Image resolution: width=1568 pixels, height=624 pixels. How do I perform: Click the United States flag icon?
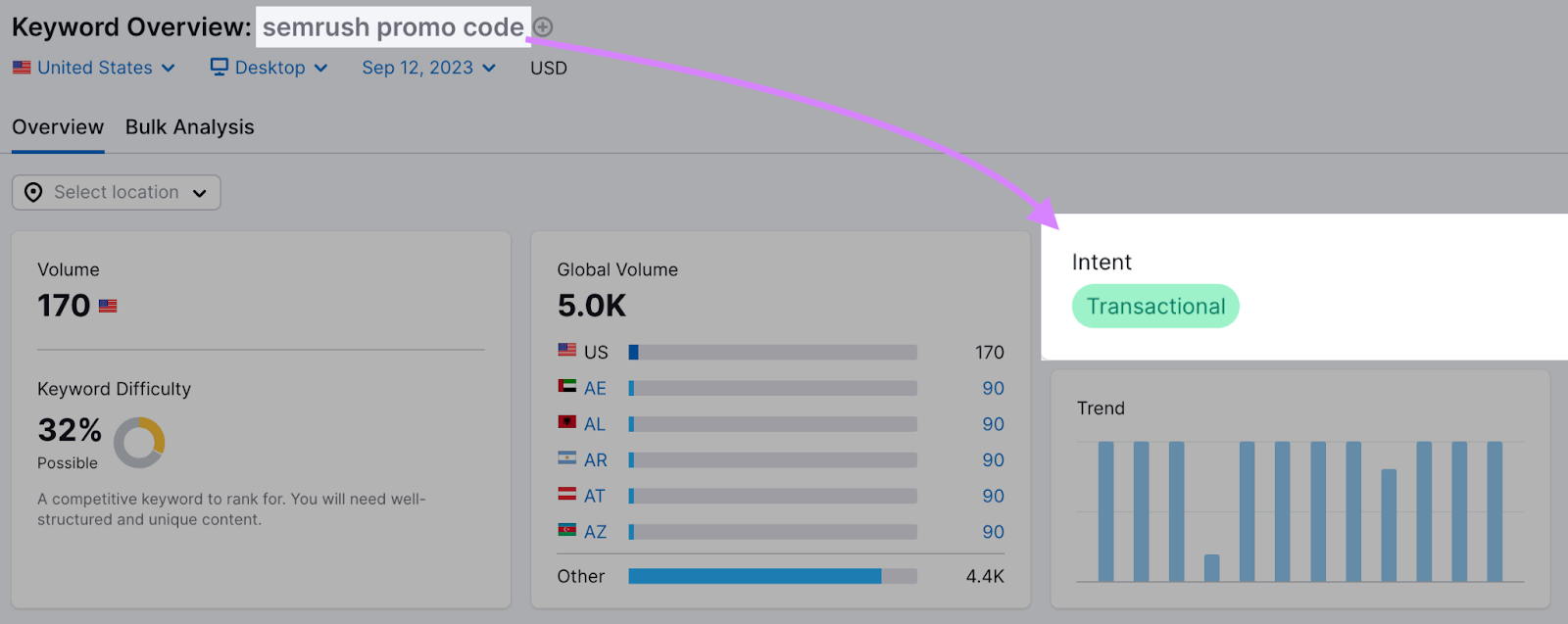tap(22, 68)
